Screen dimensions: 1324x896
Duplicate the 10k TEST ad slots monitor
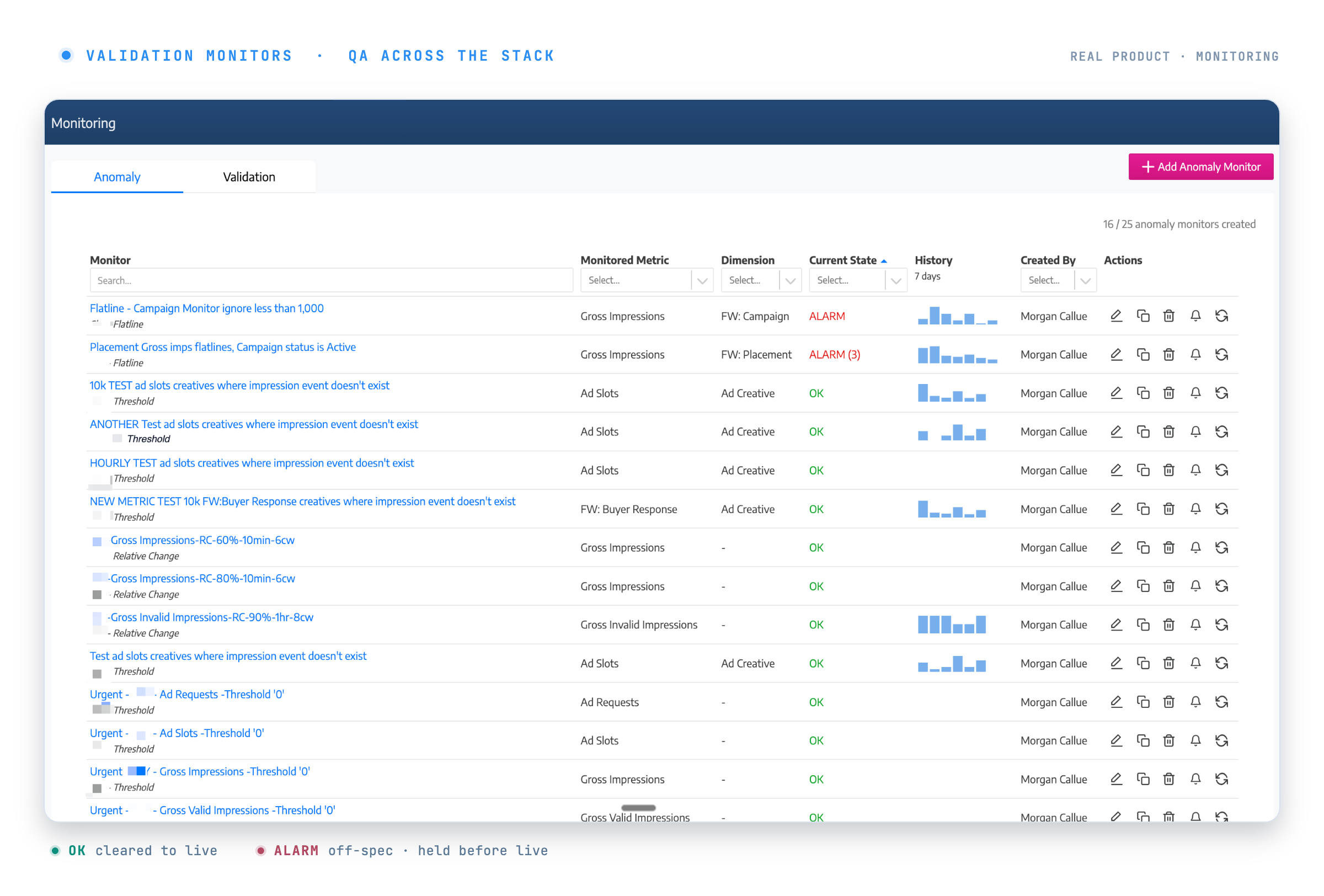1143,393
